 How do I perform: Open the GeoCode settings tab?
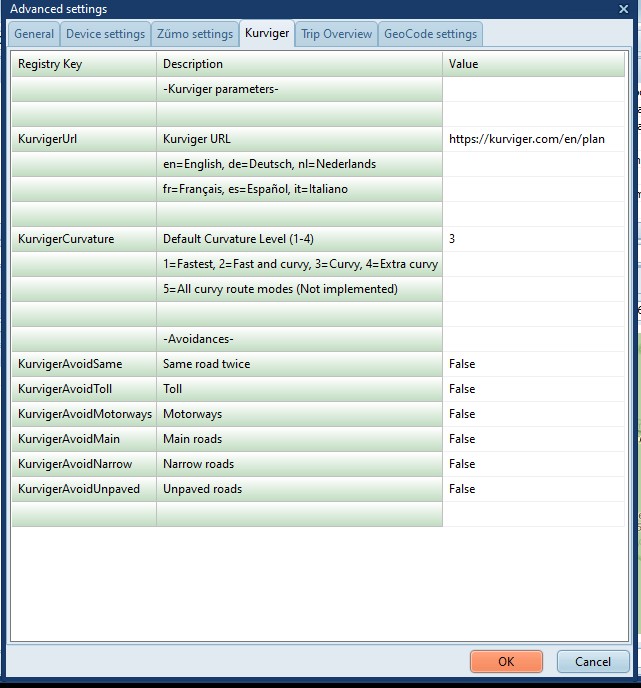coord(430,34)
